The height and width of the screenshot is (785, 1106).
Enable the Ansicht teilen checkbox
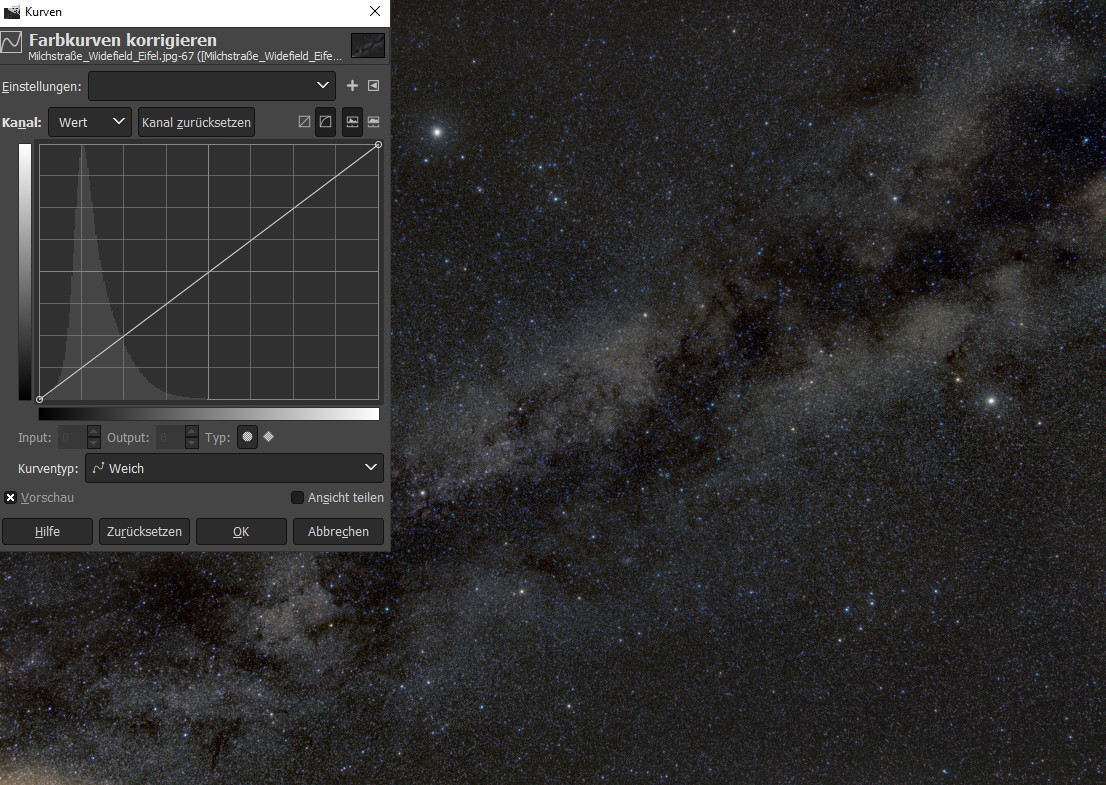(298, 498)
